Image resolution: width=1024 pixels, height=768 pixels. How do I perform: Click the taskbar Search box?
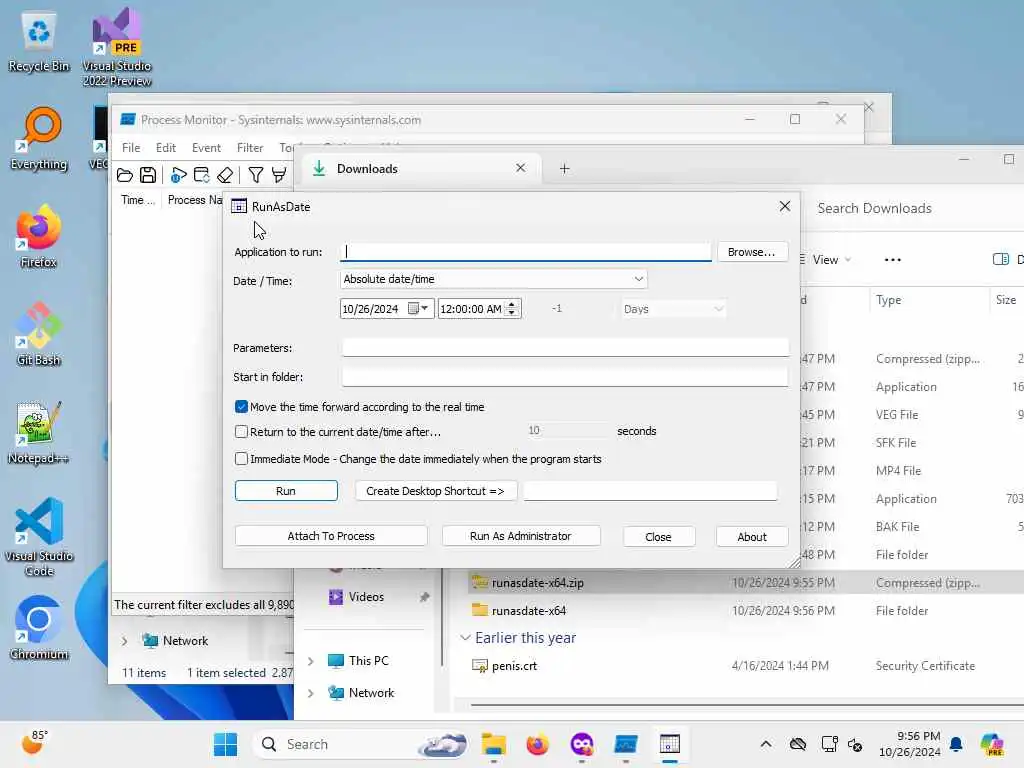[x=360, y=744]
